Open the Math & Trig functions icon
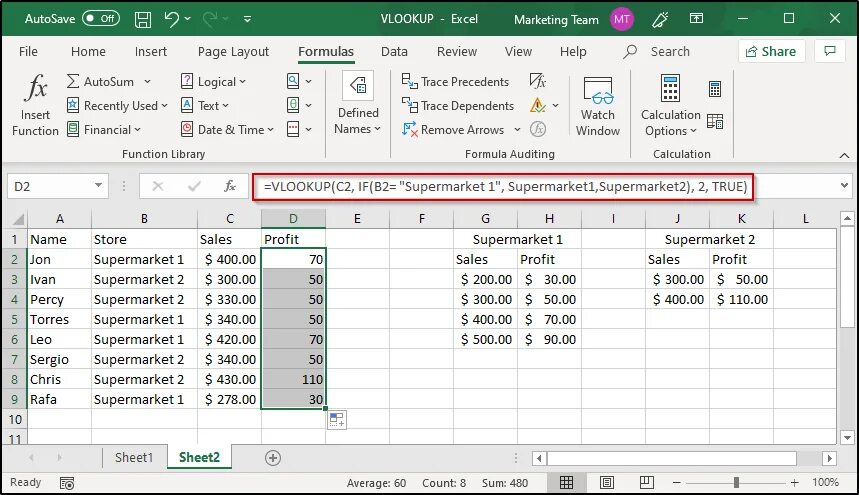This screenshot has height=495, width=859. point(293,105)
